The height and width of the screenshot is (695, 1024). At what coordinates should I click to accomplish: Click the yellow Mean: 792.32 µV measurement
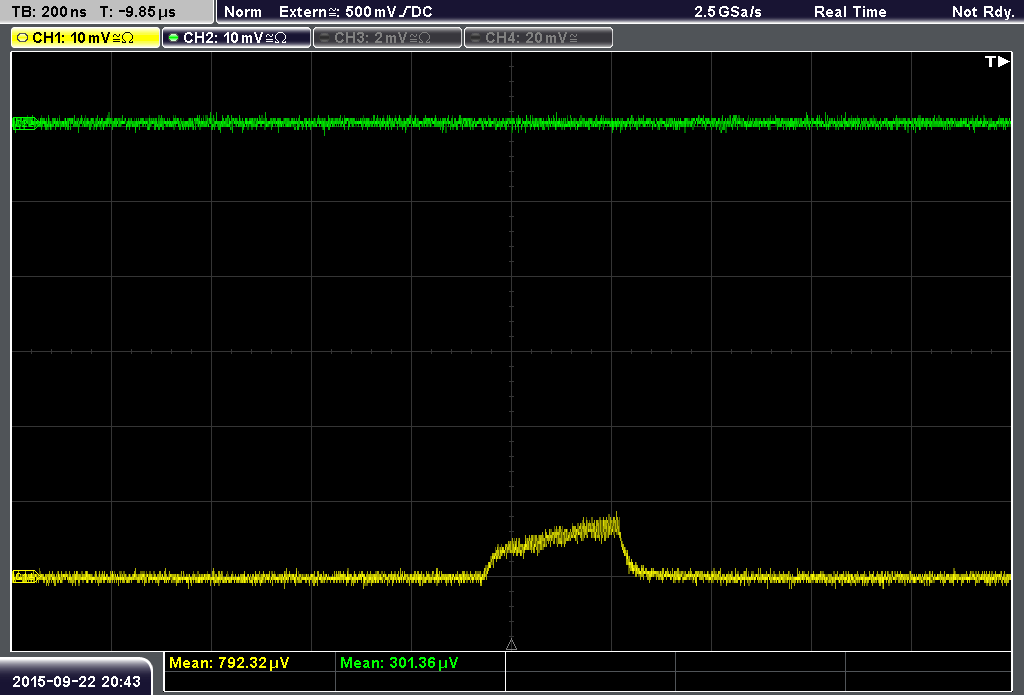[x=229, y=663]
